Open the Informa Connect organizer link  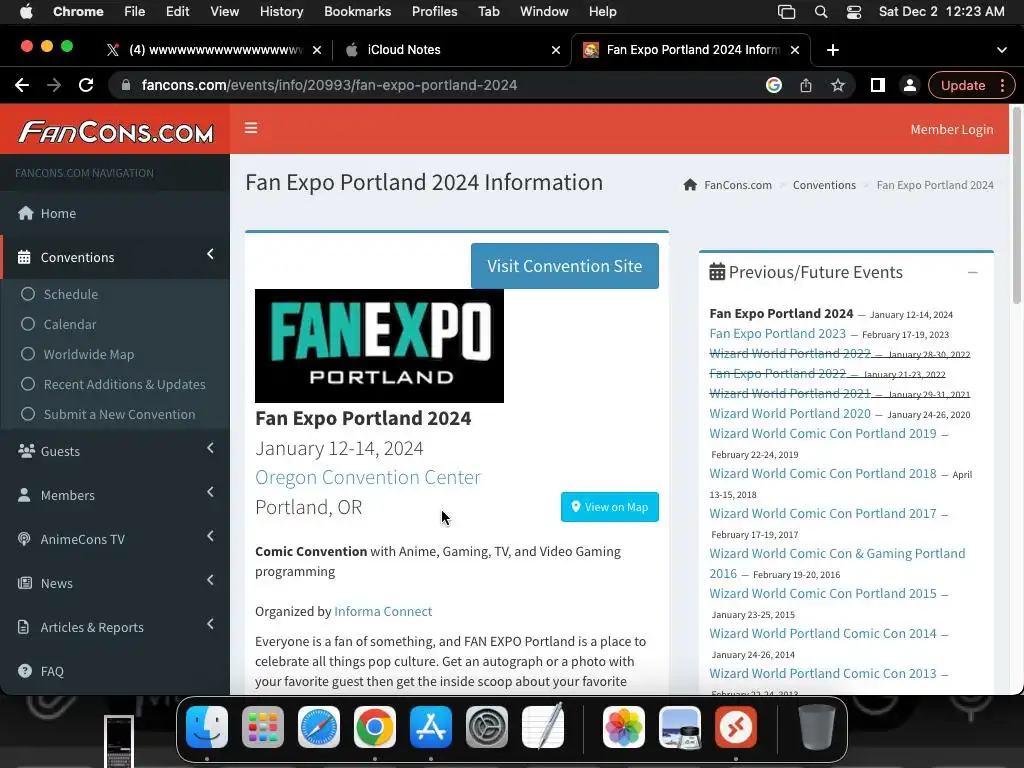(383, 611)
